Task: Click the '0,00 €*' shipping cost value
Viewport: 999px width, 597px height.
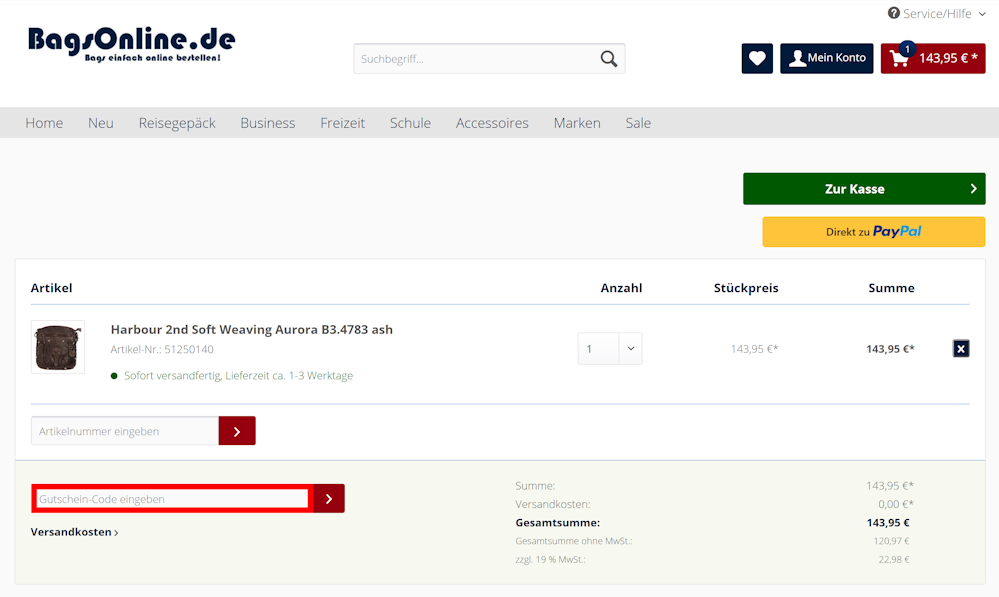Action: click(896, 504)
